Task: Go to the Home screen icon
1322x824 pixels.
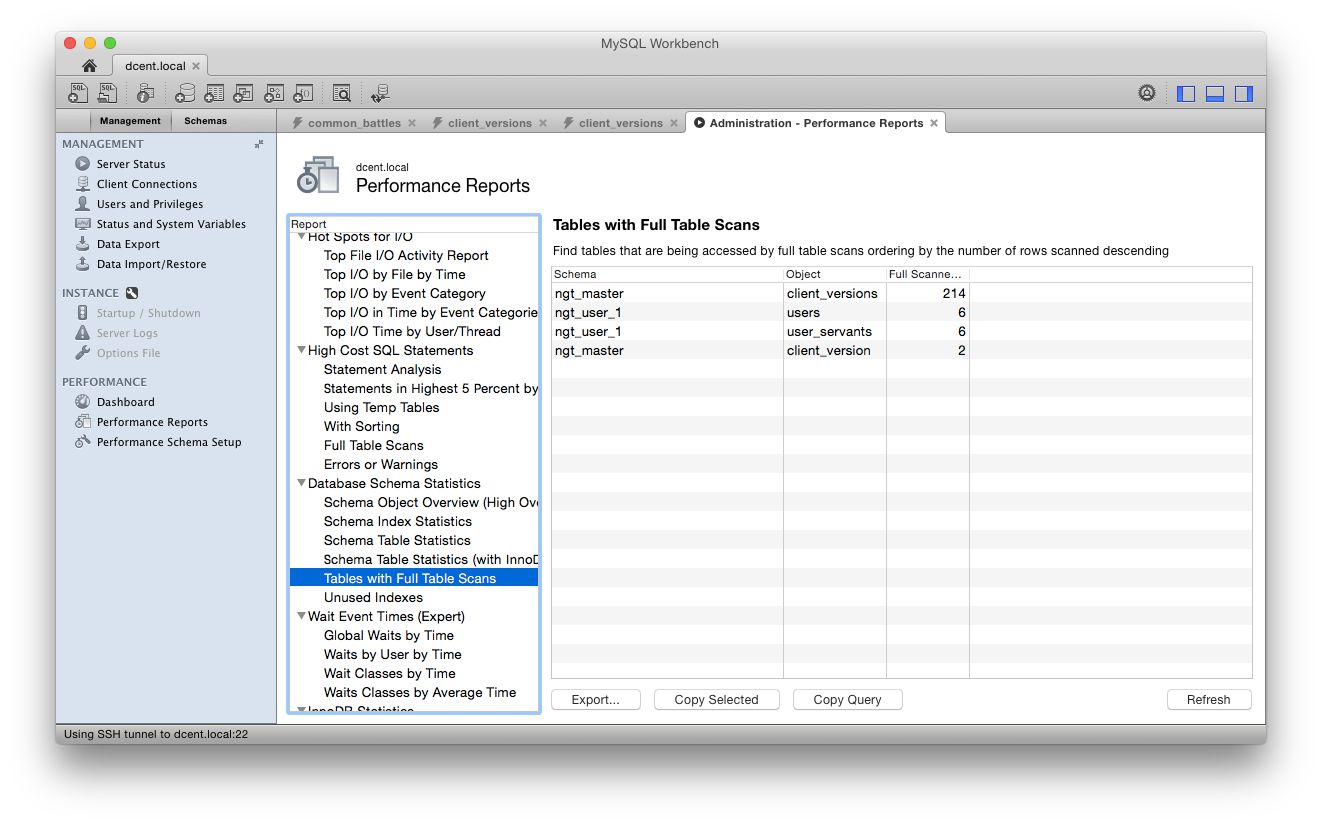Action: pyautogui.click(x=89, y=66)
